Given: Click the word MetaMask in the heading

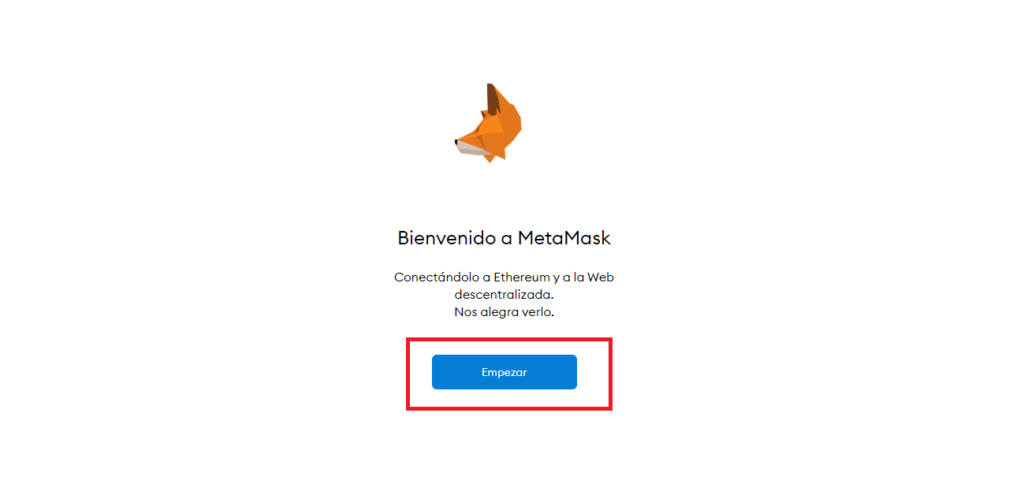Looking at the screenshot, I should (564, 238).
